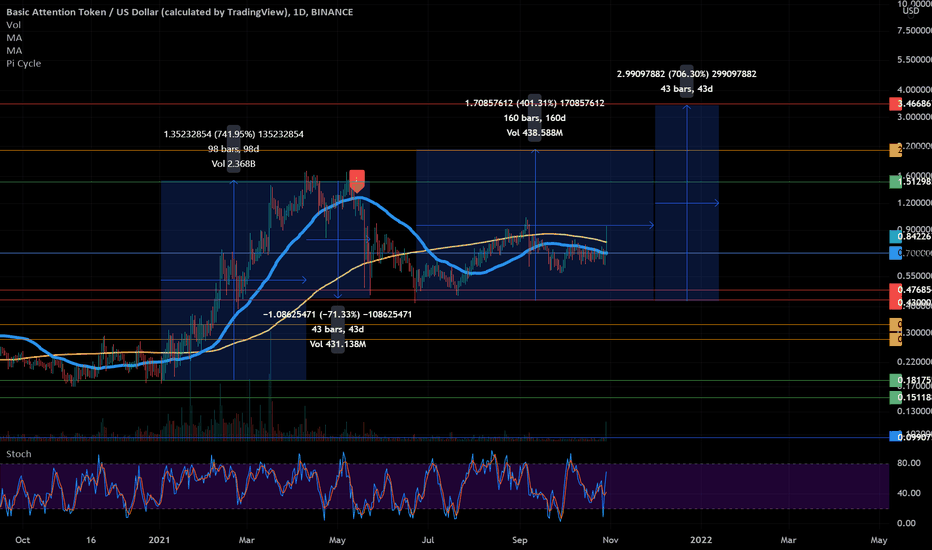Click the blue 0.09907 price label
The image size is (932, 550).
pyautogui.click(x=911, y=437)
